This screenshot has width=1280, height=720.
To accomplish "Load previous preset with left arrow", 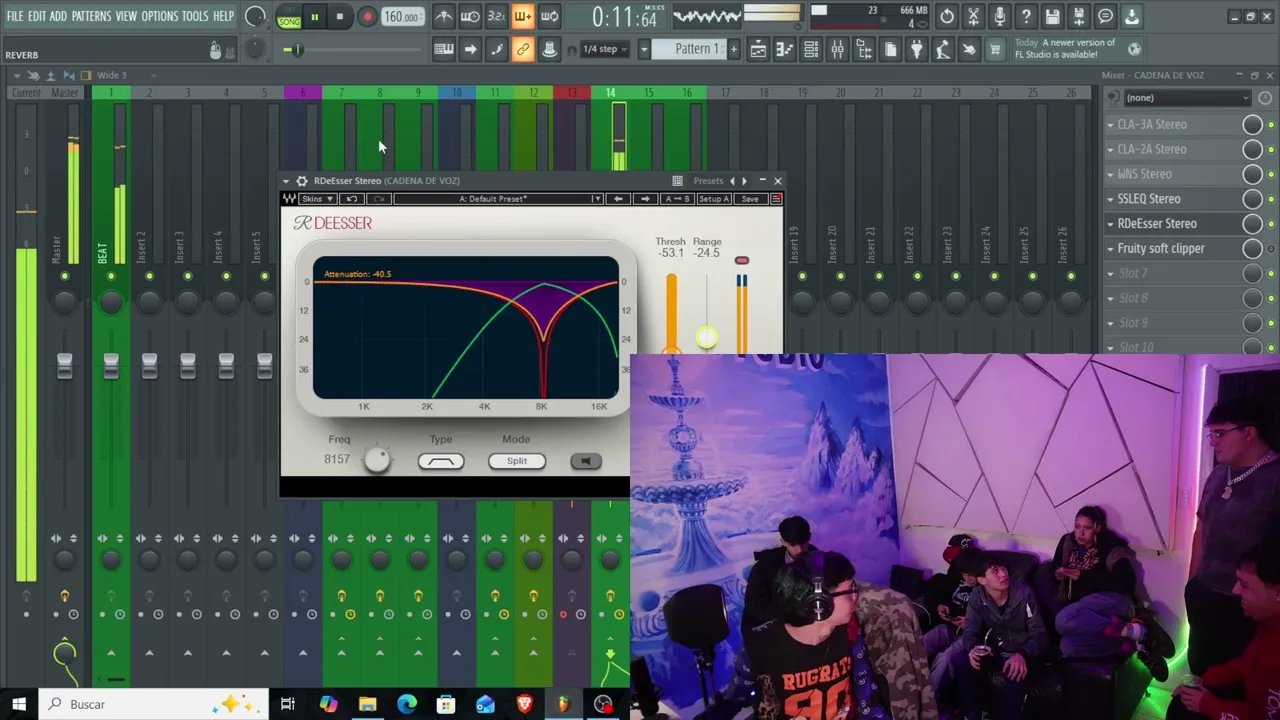I will click(x=618, y=199).
